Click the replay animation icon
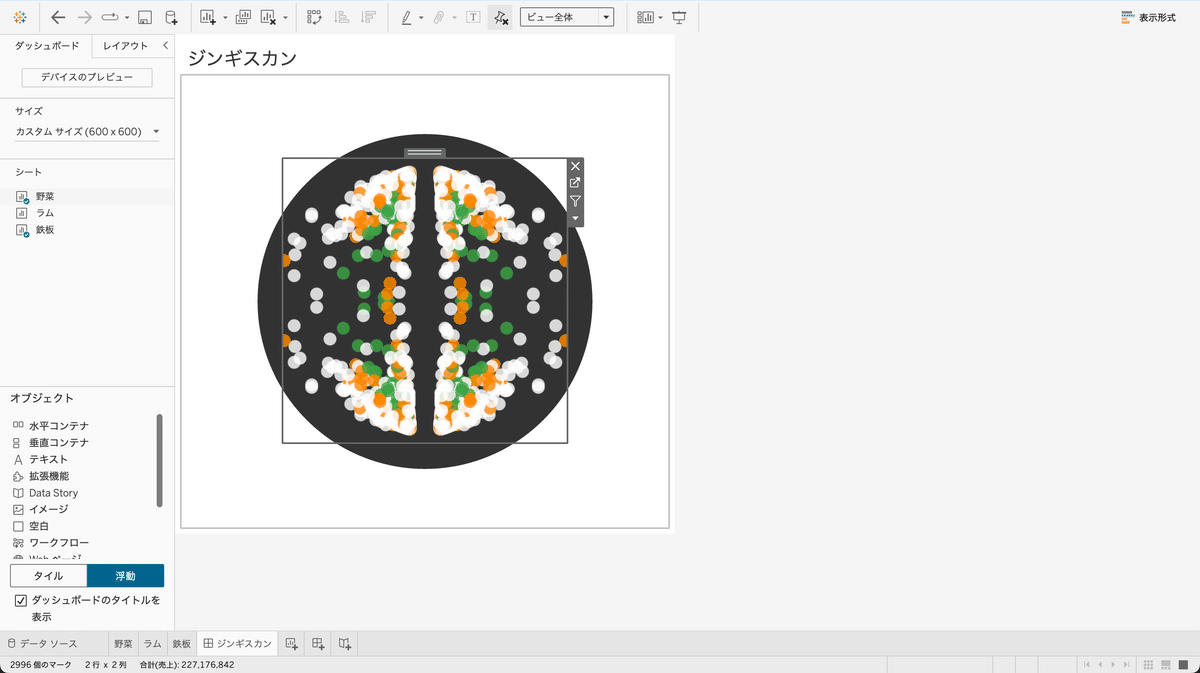This screenshot has width=1200, height=673. click(x=110, y=17)
